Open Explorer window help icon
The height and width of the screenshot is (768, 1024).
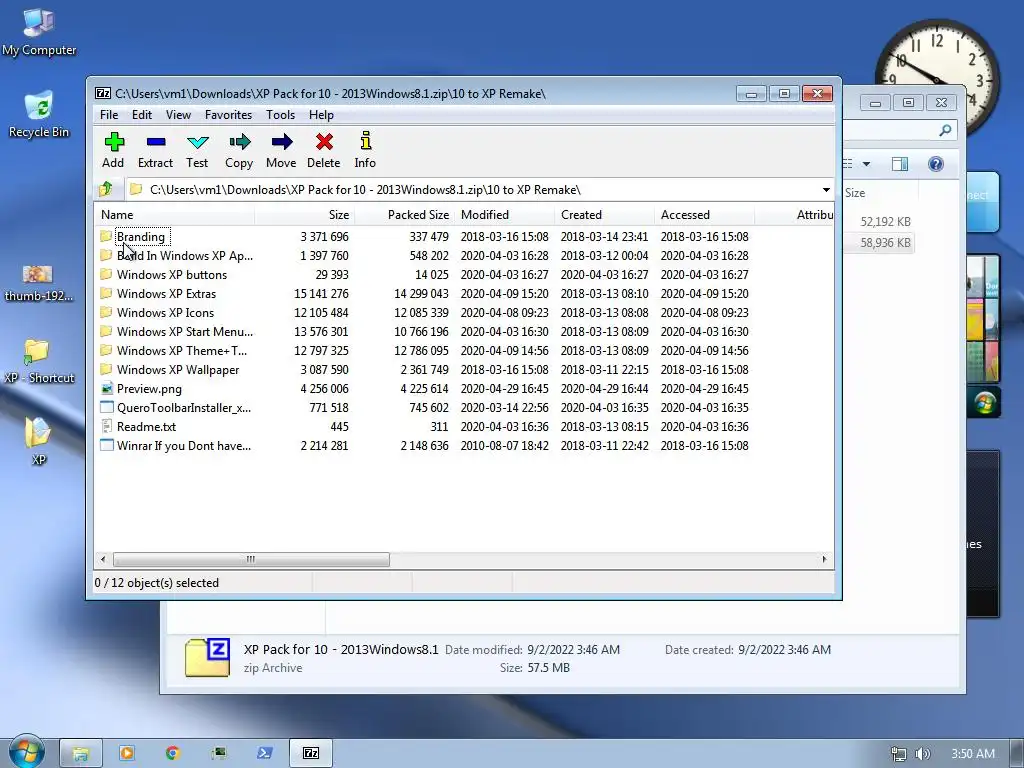tap(936, 164)
